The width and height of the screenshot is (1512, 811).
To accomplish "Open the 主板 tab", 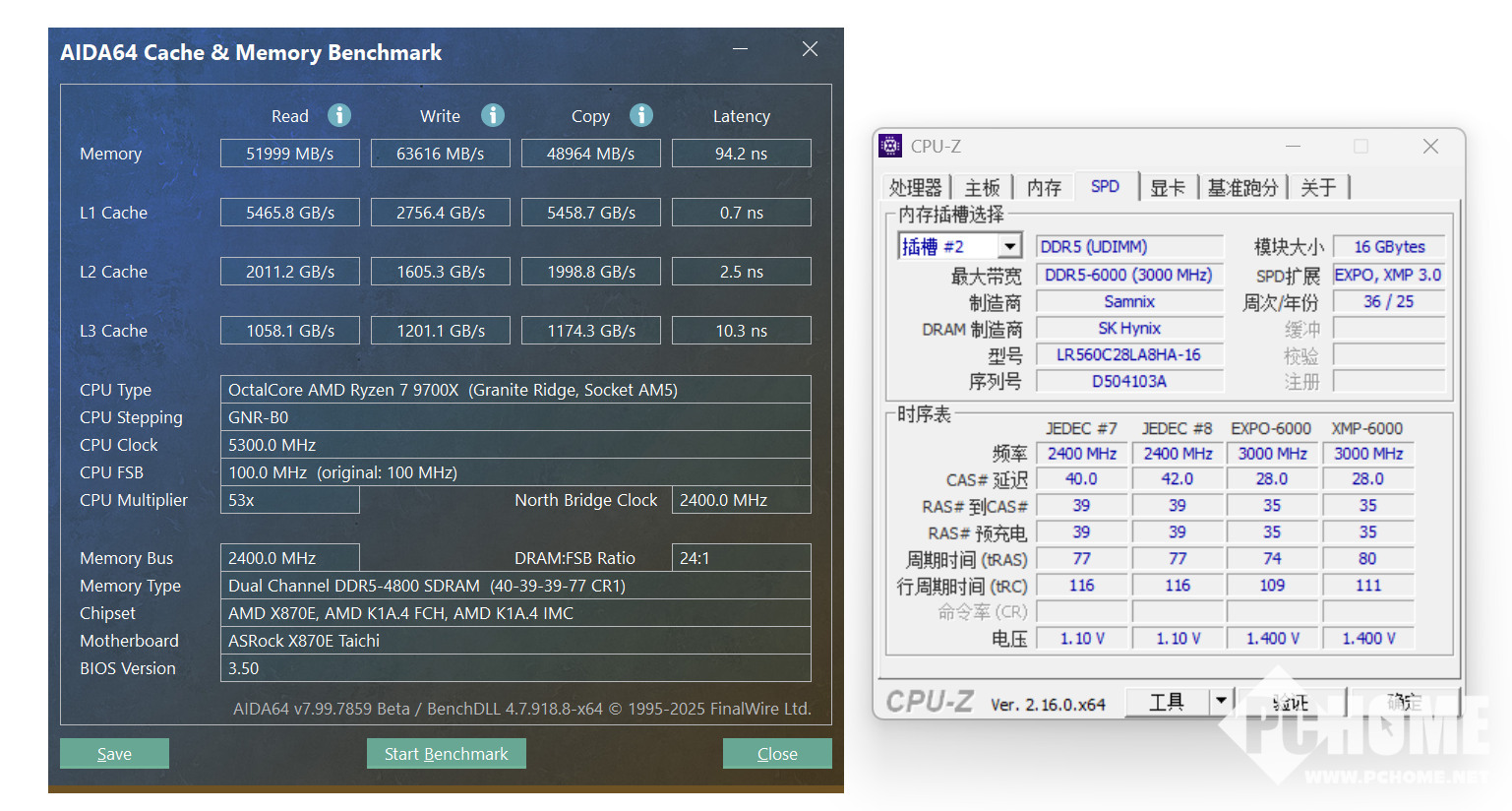I will 982,187.
